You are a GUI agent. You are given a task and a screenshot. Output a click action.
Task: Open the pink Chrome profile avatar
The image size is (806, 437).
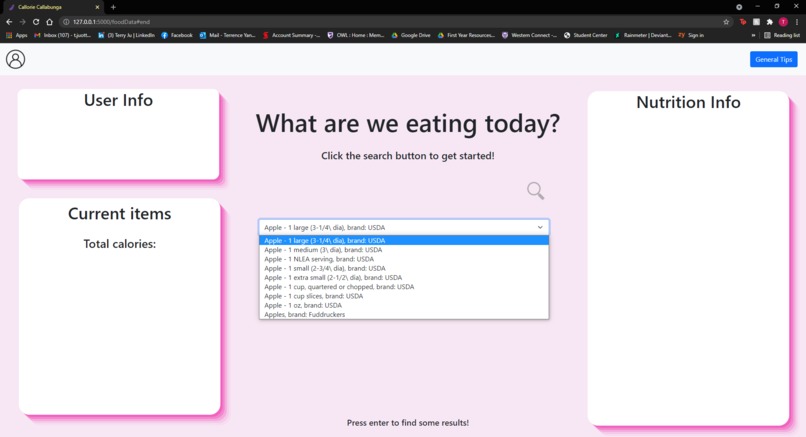pyautogui.click(x=783, y=22)
